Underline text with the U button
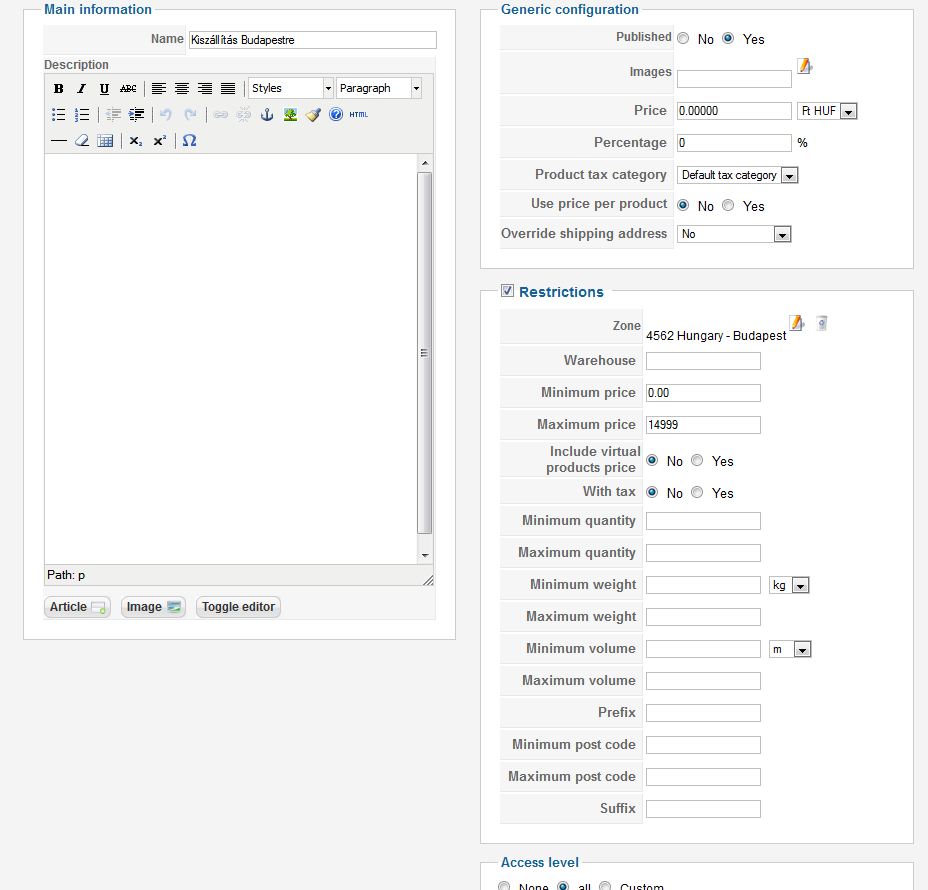The height and width of the screenshot is (890, 928). click(104, 89)
